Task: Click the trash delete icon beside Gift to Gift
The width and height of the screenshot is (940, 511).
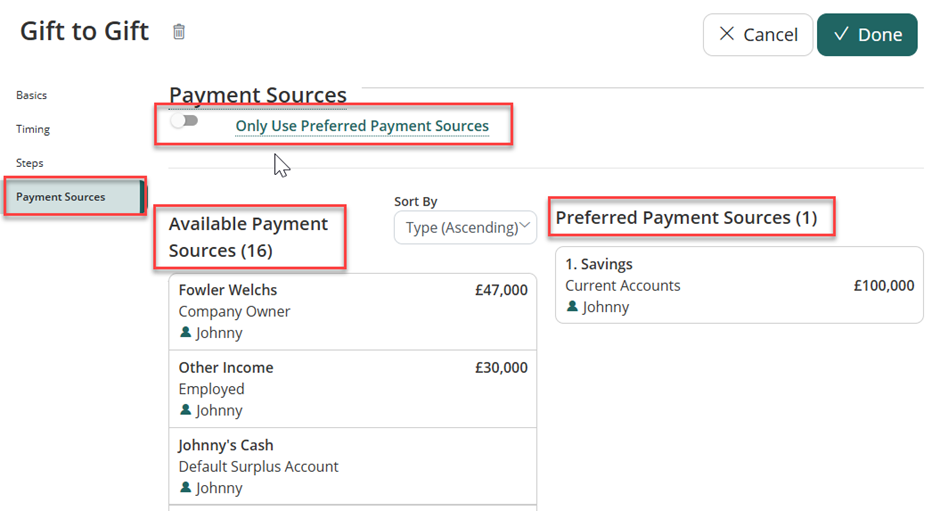Action: coord(179,32)
